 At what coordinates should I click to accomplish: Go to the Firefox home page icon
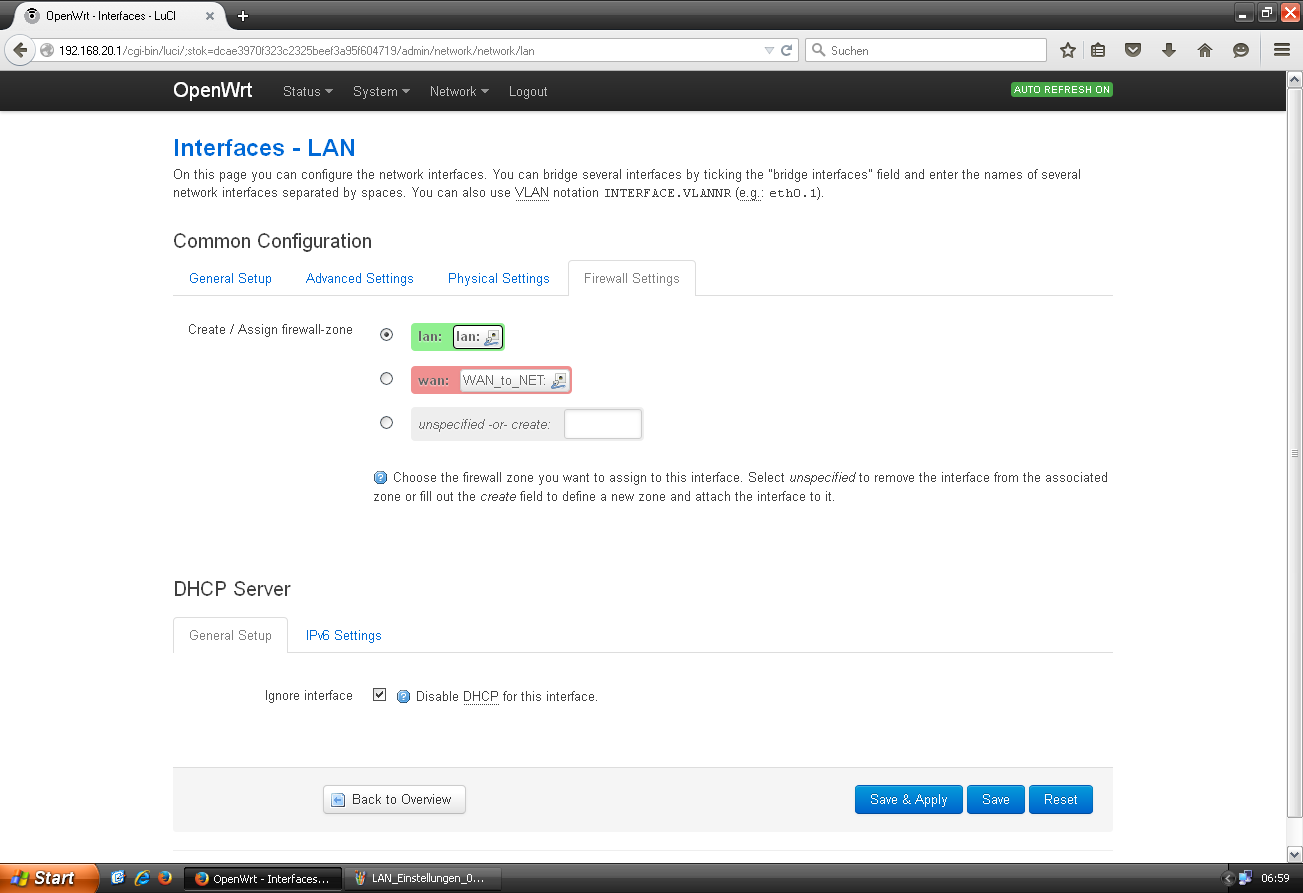coord(1204,50)
